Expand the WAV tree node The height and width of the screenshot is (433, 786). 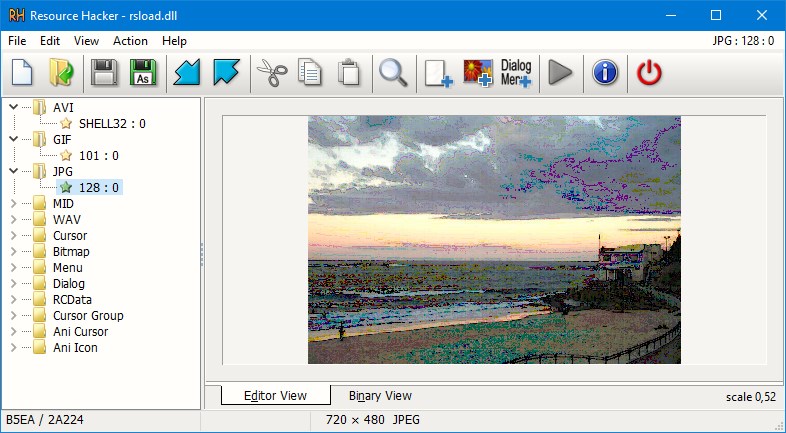14,220
